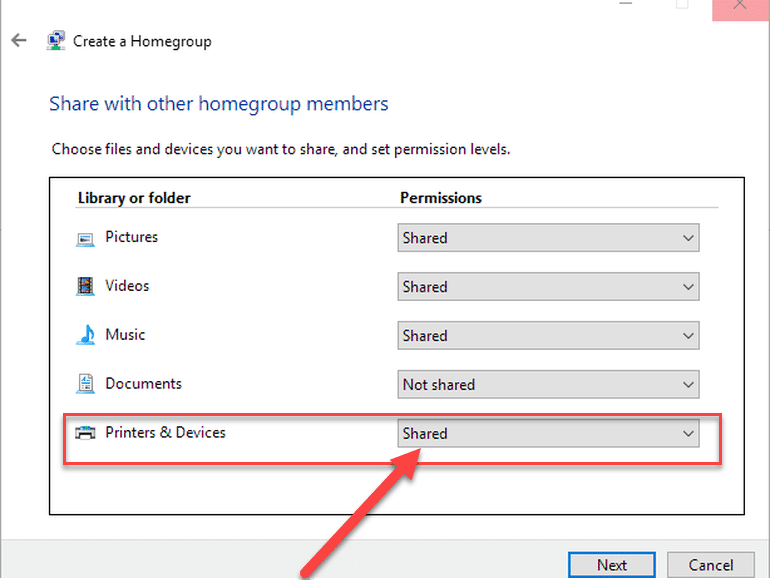Click the 'Create a Homegroup' title text
The height and width of the screenshot is (580, 770).
pos(142,42)
